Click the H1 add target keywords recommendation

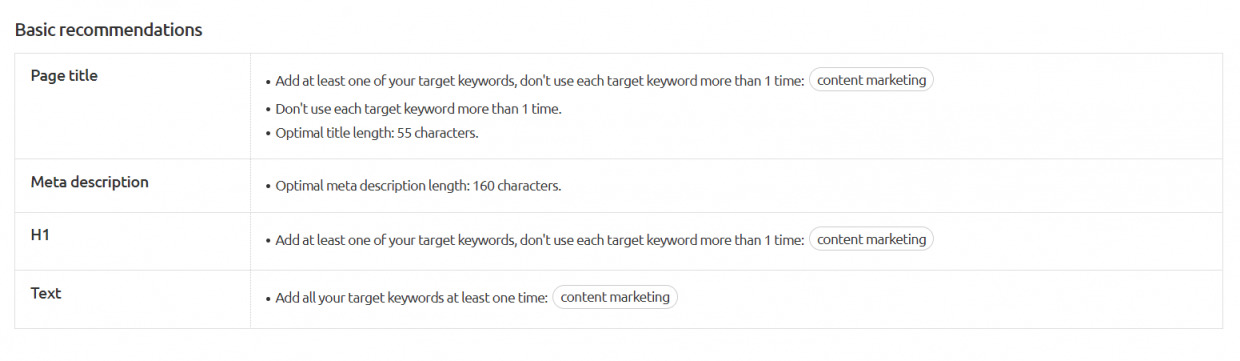(539, 240)
